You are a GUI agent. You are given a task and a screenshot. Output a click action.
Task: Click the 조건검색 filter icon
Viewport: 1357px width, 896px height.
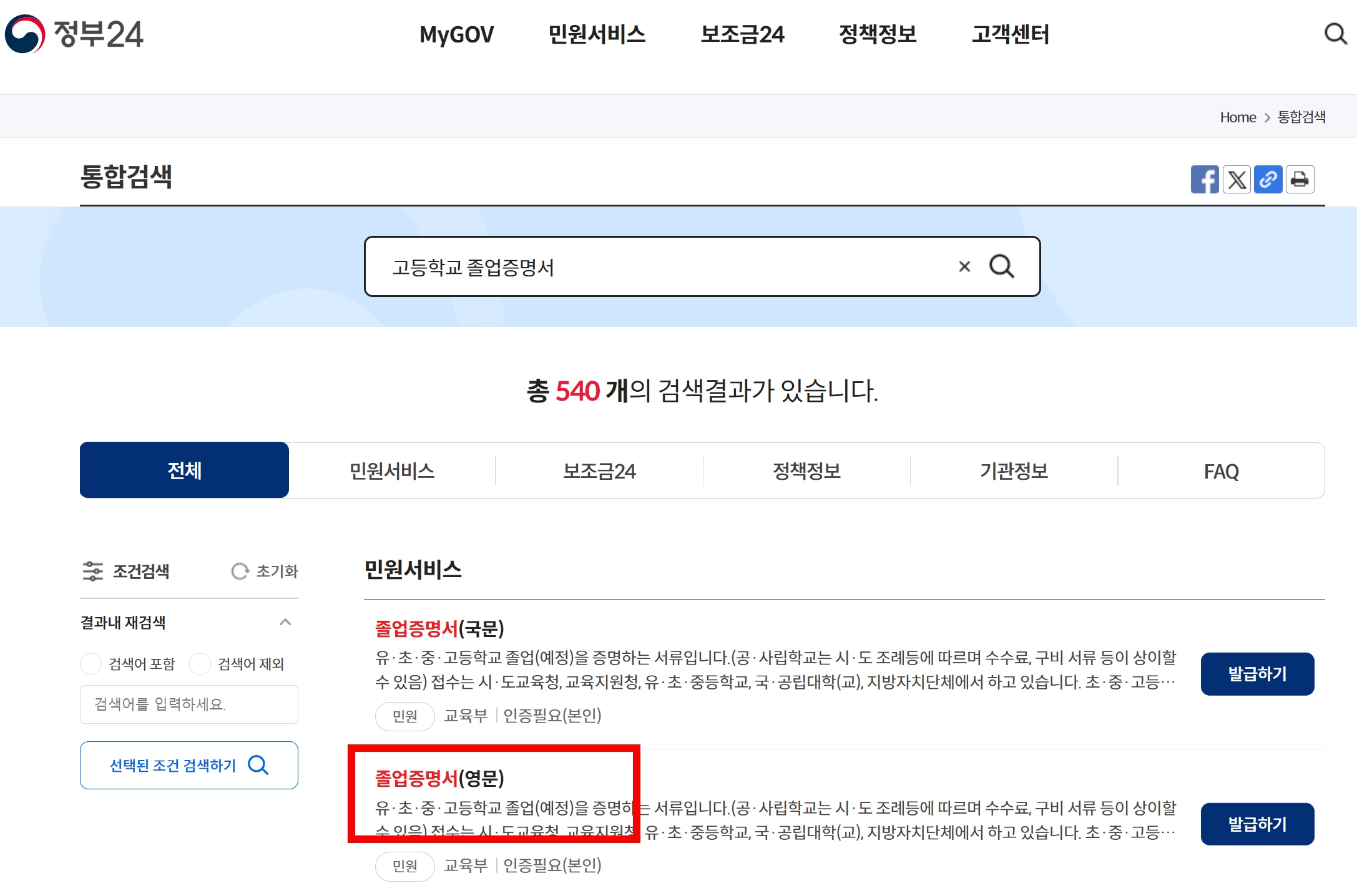[x=92, y=571]
